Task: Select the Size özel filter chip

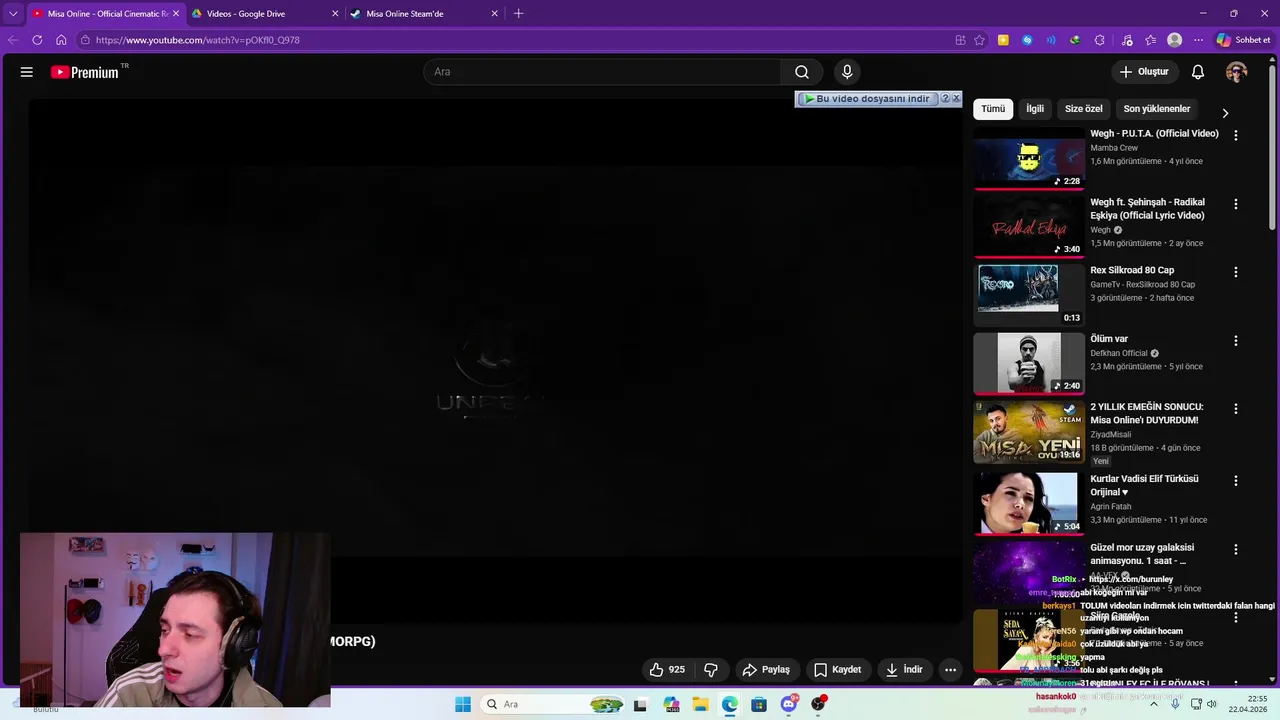Action: pos(1083,109)
